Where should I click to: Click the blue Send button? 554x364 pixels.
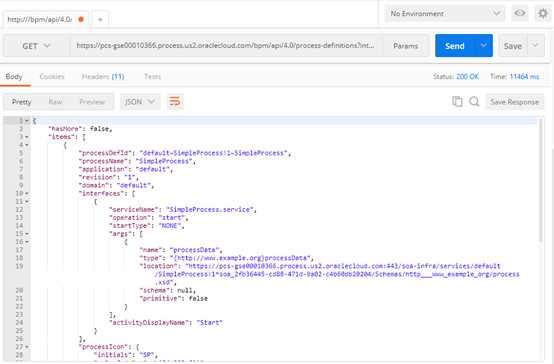click(455, 46)
